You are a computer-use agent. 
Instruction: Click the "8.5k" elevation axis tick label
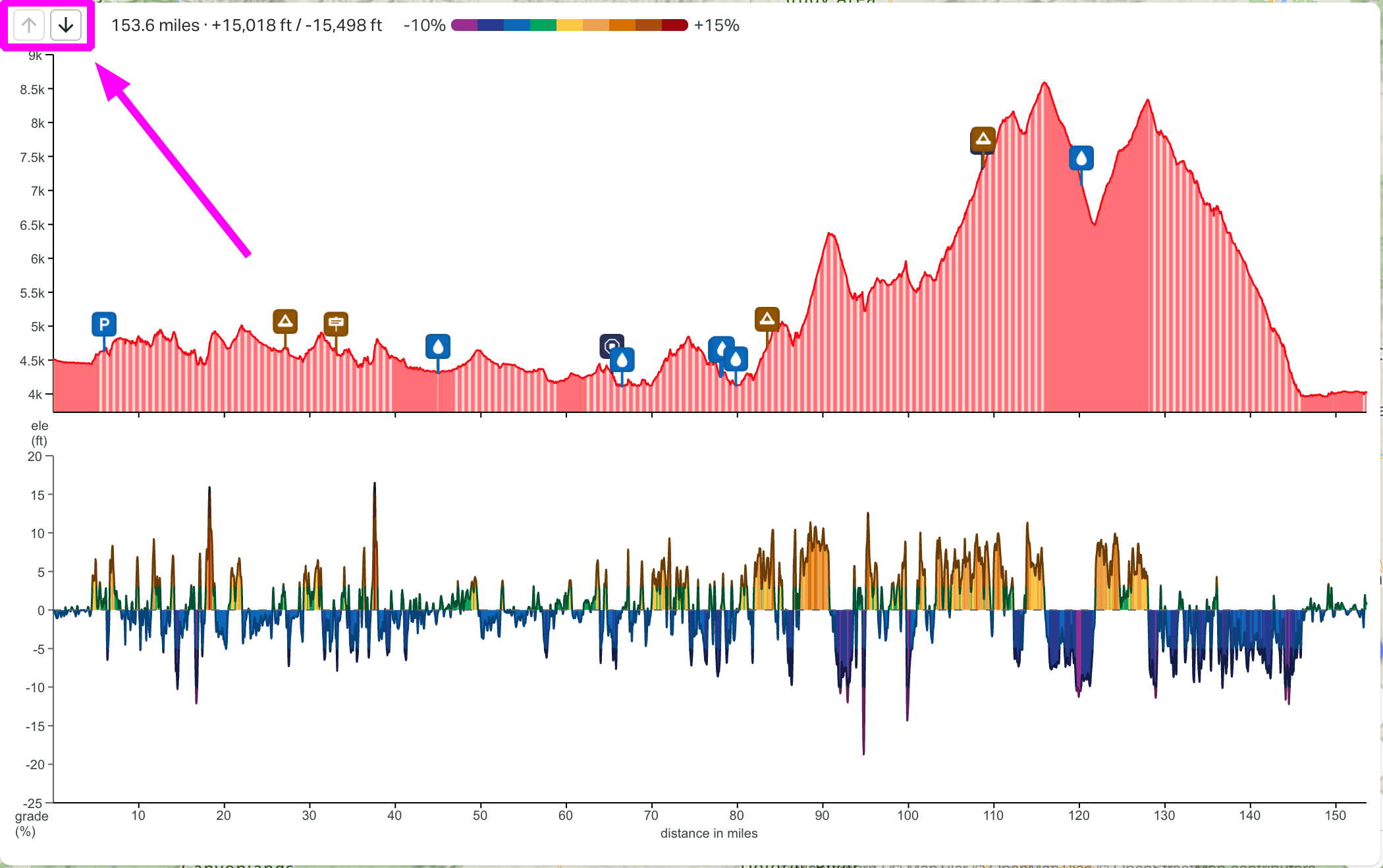32,90
